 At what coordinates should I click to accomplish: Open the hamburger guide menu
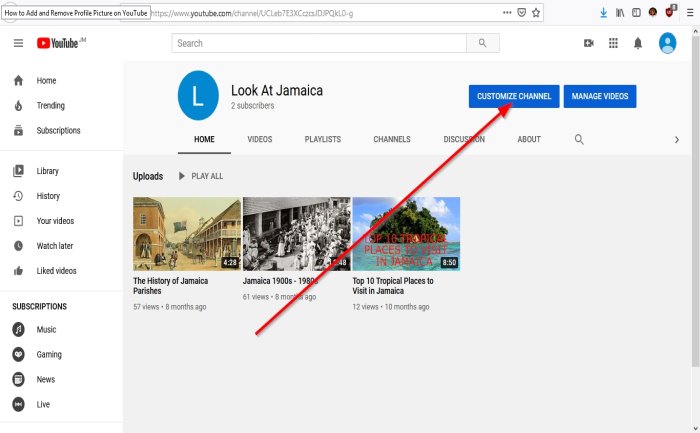[x=18, y=43]
